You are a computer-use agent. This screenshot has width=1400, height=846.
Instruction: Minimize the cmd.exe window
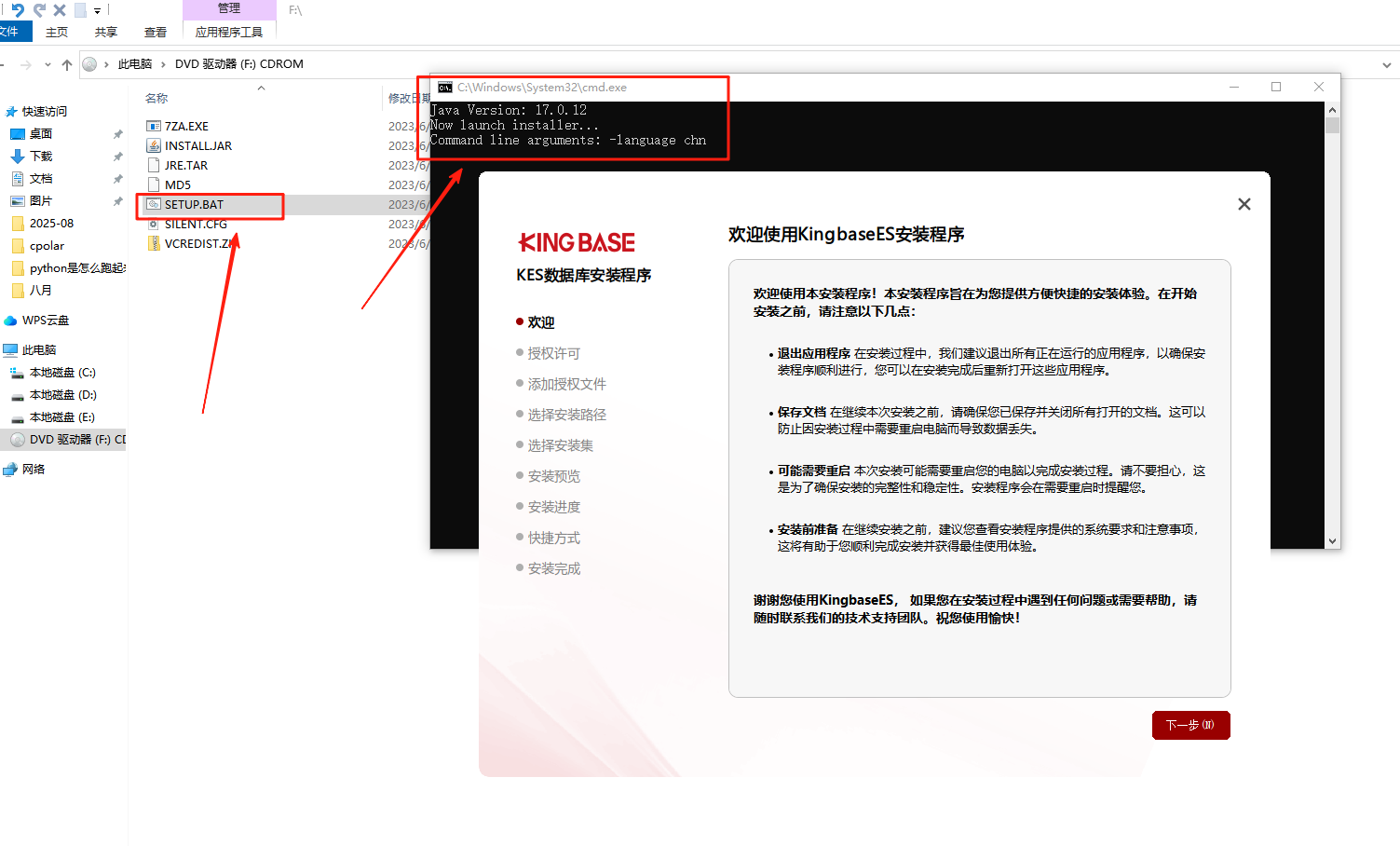[1234, 87]
